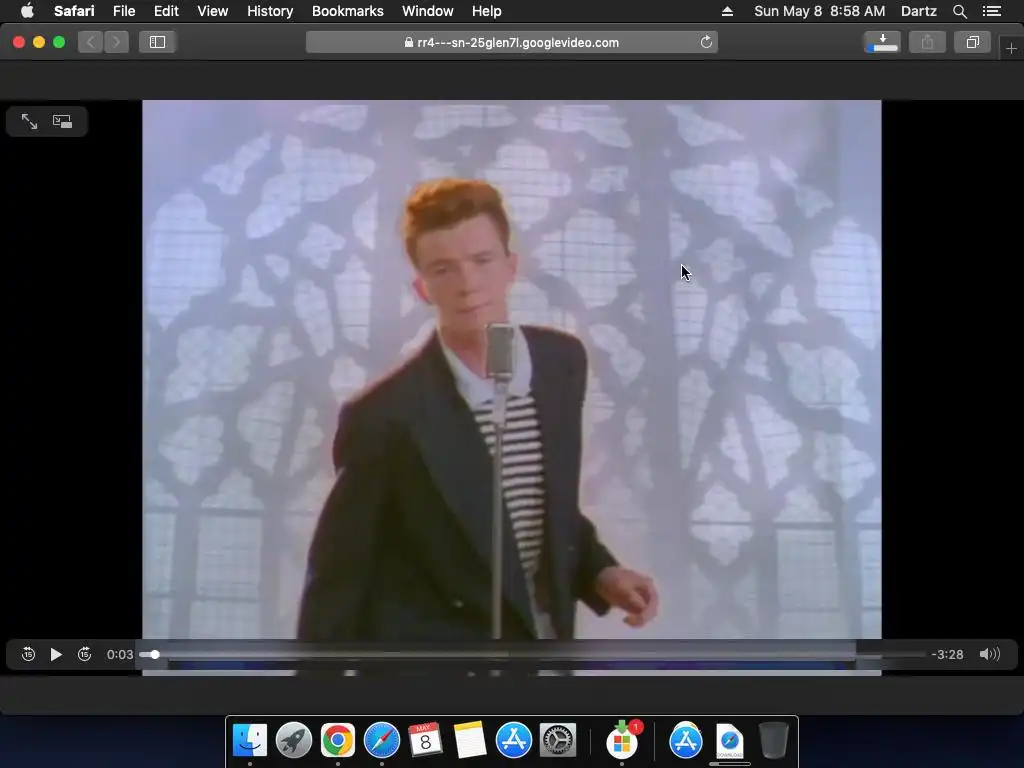This screenshot has height=768, width=1024.
Task: Open Spotlight search
Action: [959, 11]
